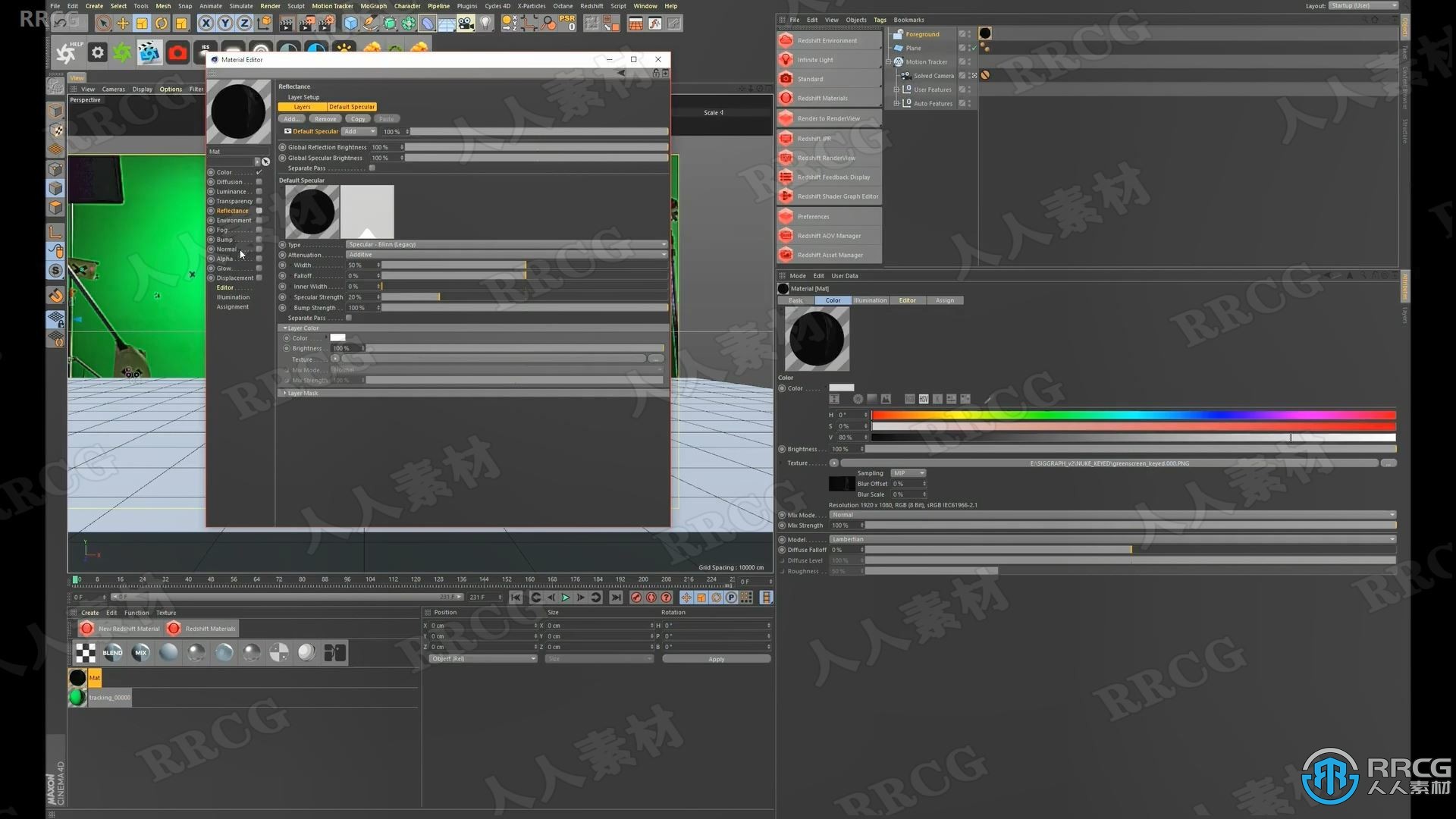Select the Live Selection arrow tool
The image size is (1456, 819).
click(x=103, y=24)
